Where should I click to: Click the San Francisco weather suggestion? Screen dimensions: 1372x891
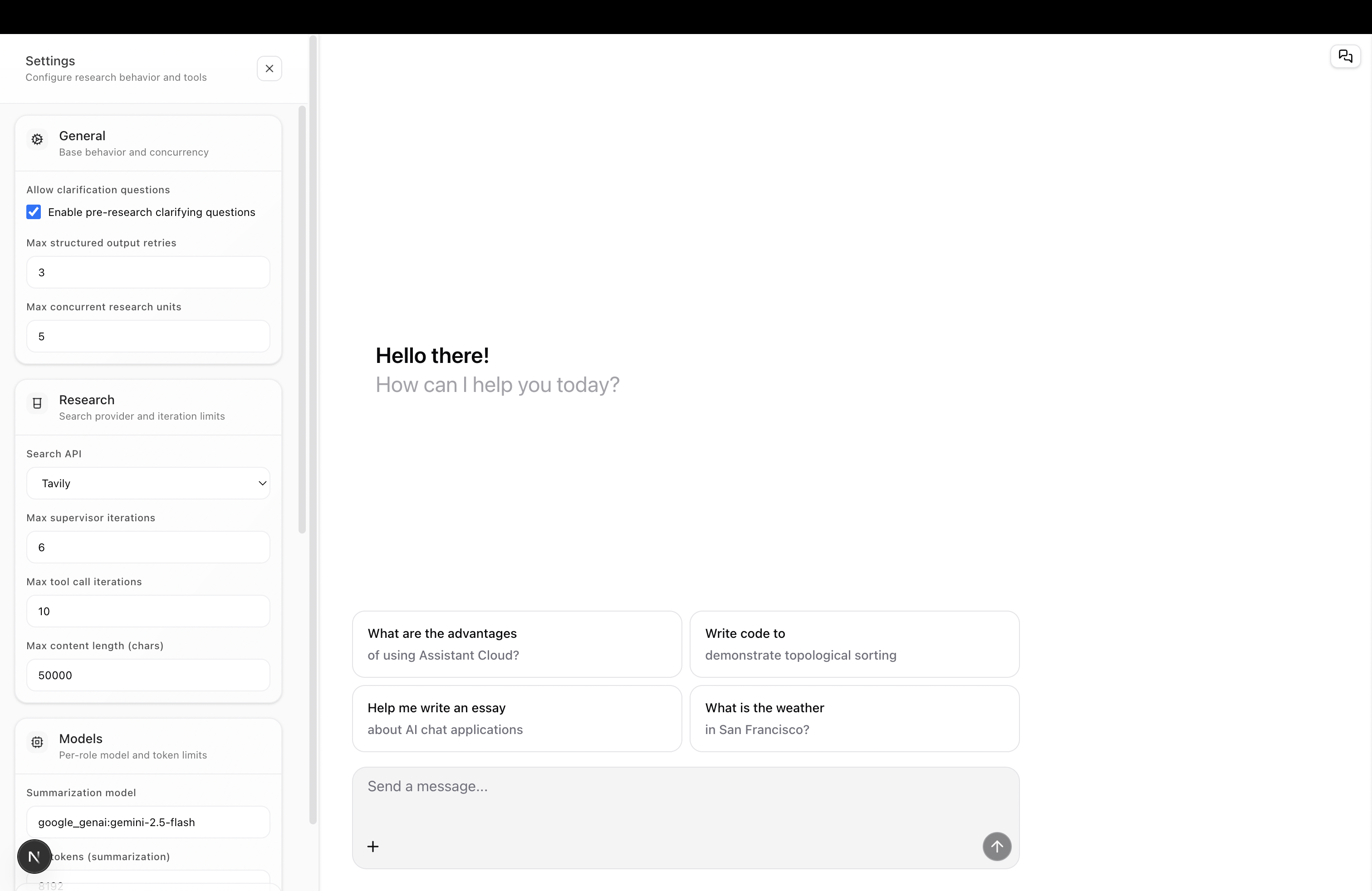[854, 718]
